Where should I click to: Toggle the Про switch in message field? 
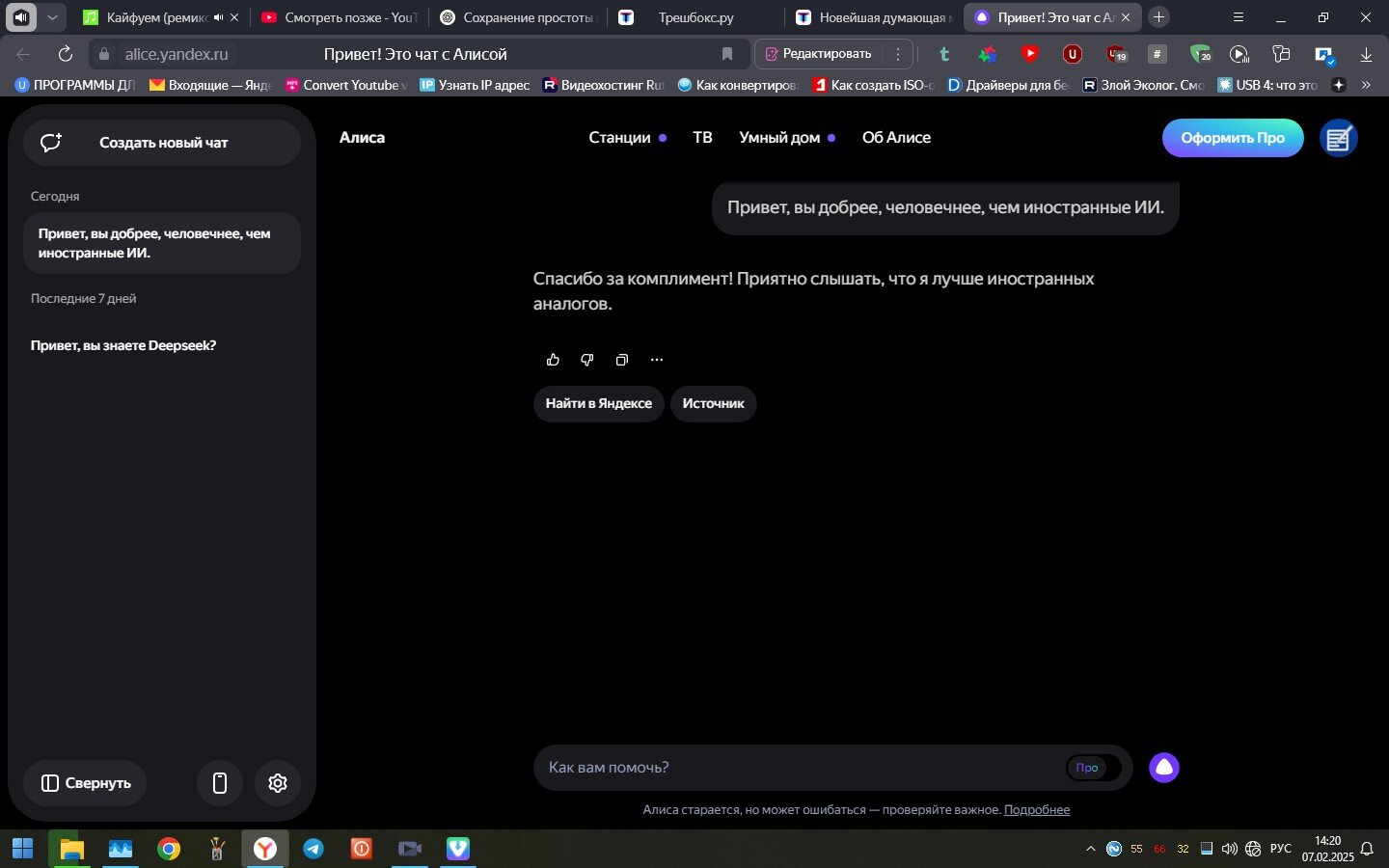1094,768
